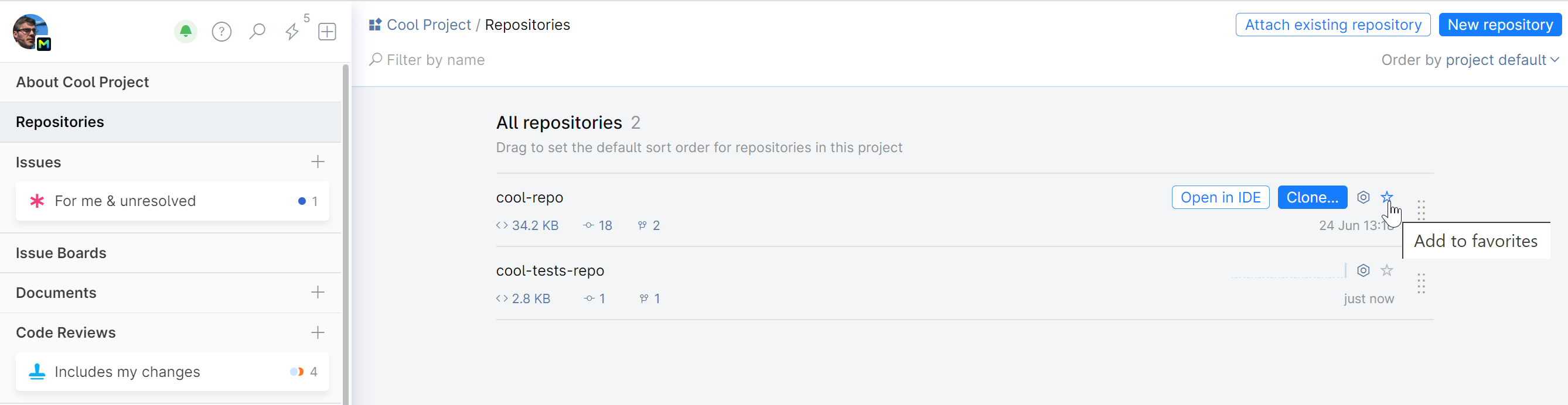This screenshot has height=405, width=1568.
Task: Open search with the magnifier icon
Action: pos(257,31)
